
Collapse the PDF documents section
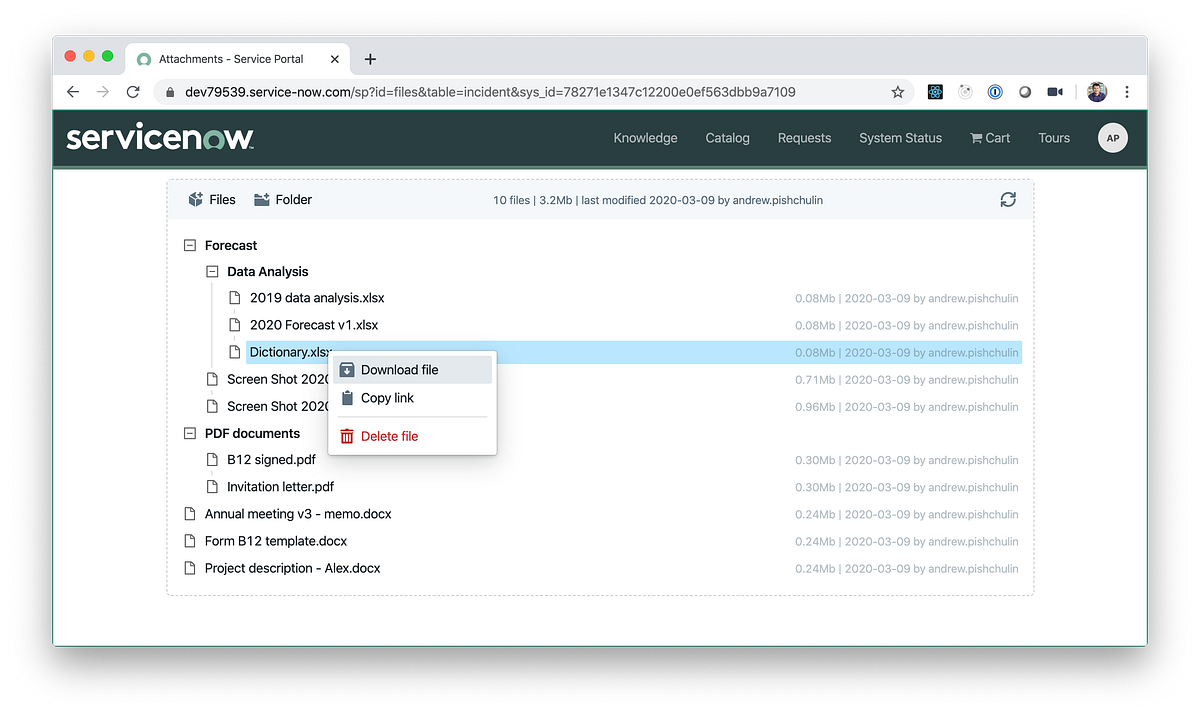190,432
